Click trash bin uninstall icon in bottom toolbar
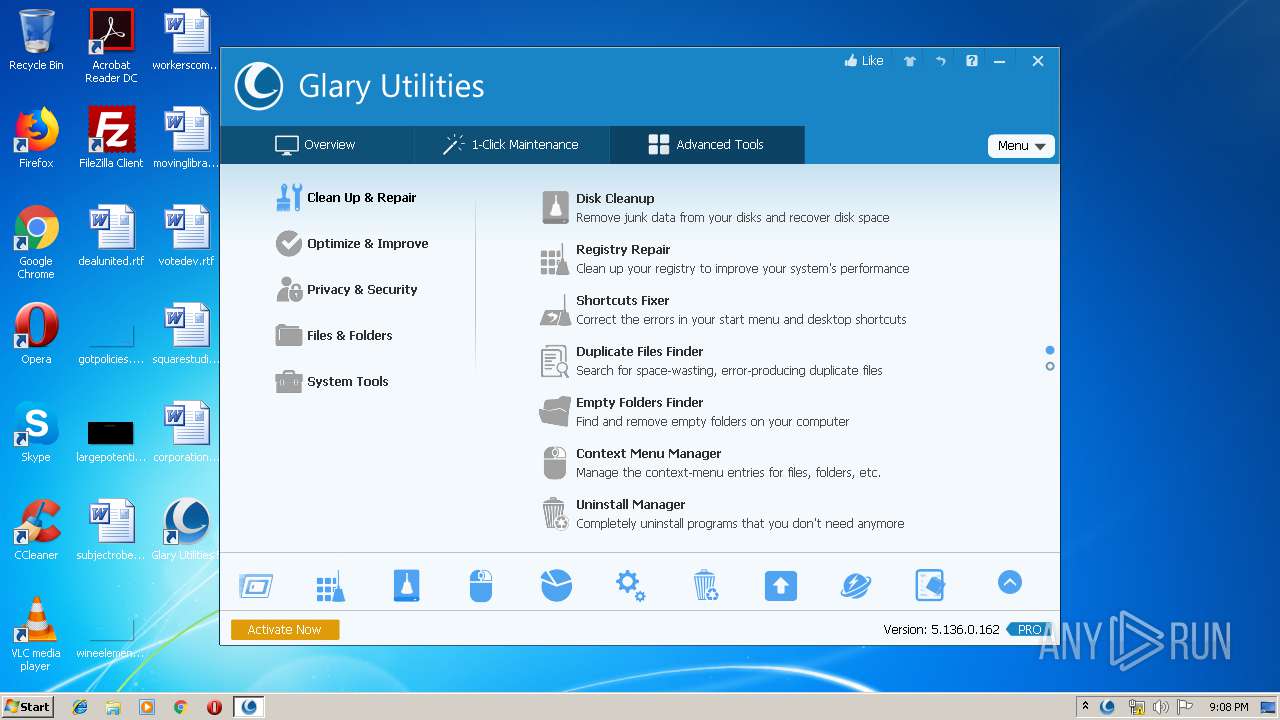This screenshot has height=720, width=1280. click(x=705, y=585)
